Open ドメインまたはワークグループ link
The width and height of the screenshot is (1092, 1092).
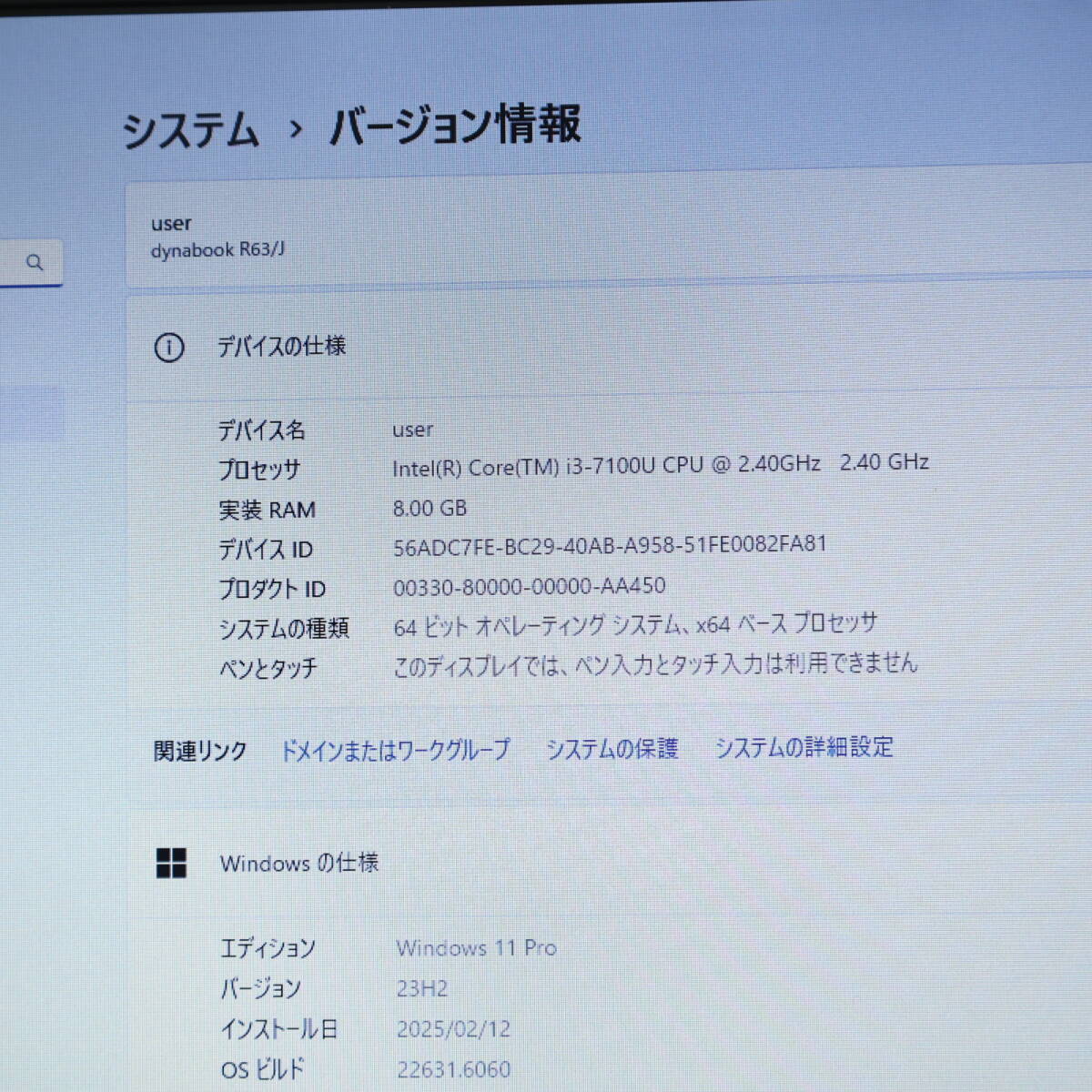(x=395, y=750)
